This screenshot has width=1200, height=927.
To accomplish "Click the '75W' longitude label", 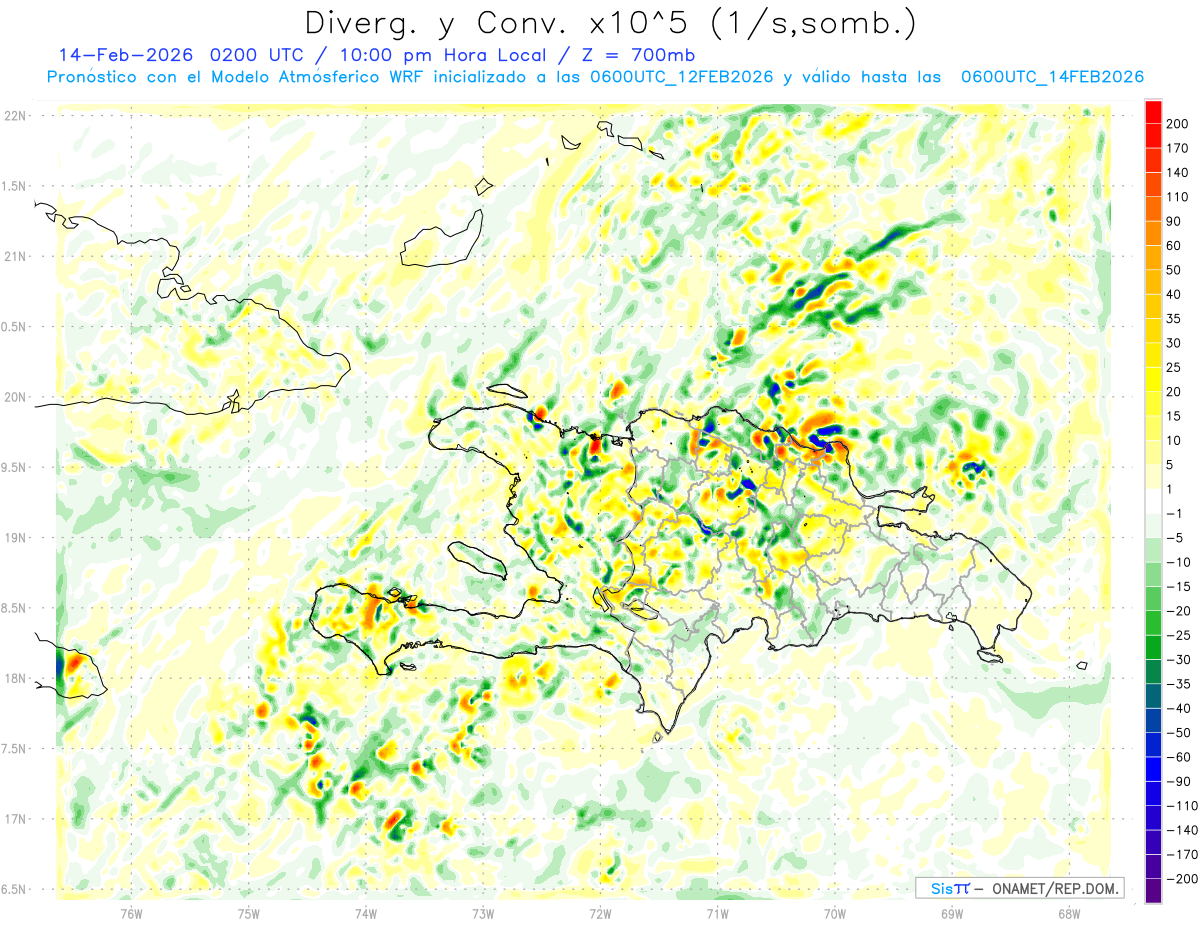I will (249, 913).
